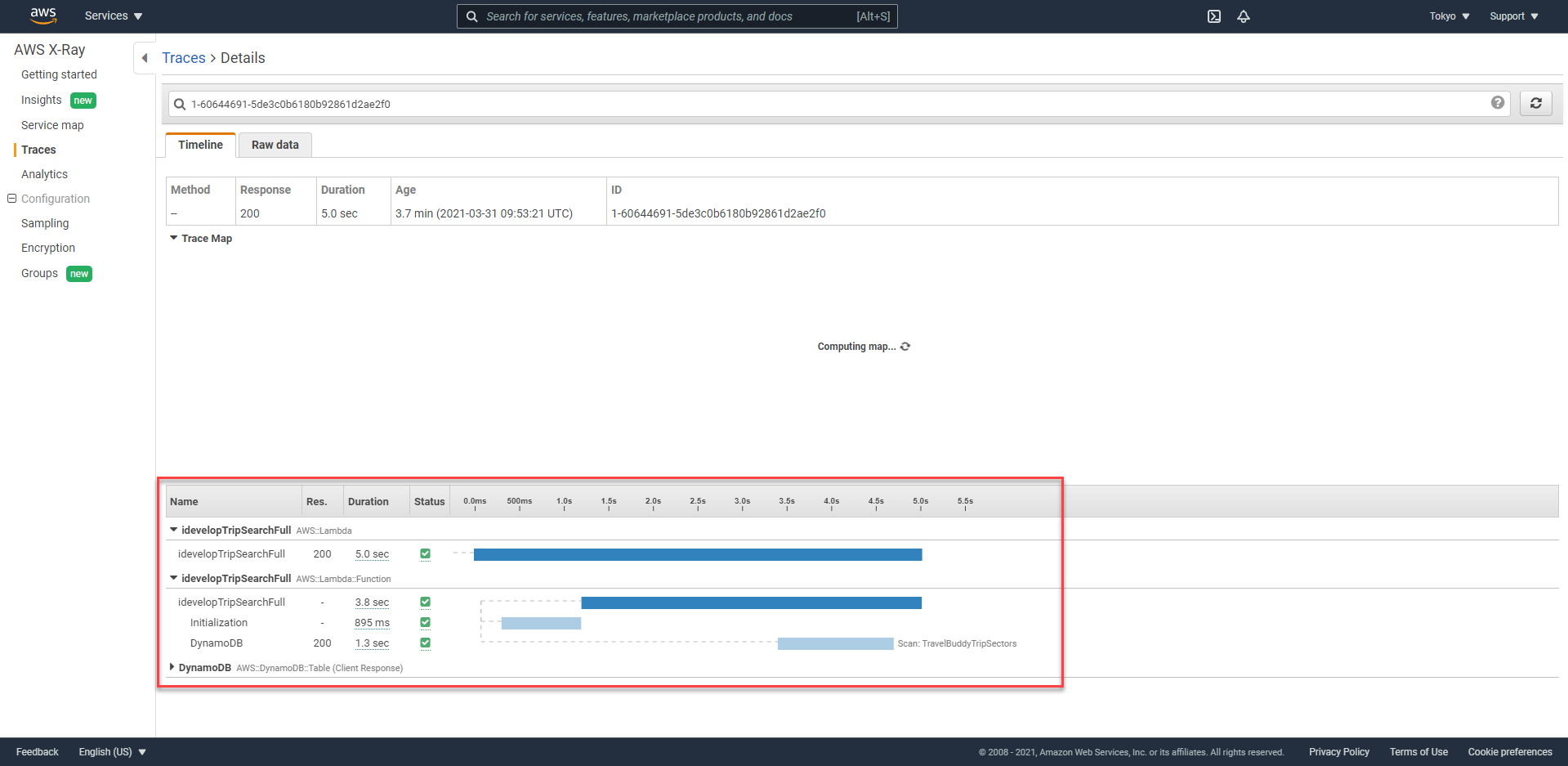The height and width of the screenshot is (766, 1568).
Task: Click the refresh trace button
Action: [x=1535, y=103]
